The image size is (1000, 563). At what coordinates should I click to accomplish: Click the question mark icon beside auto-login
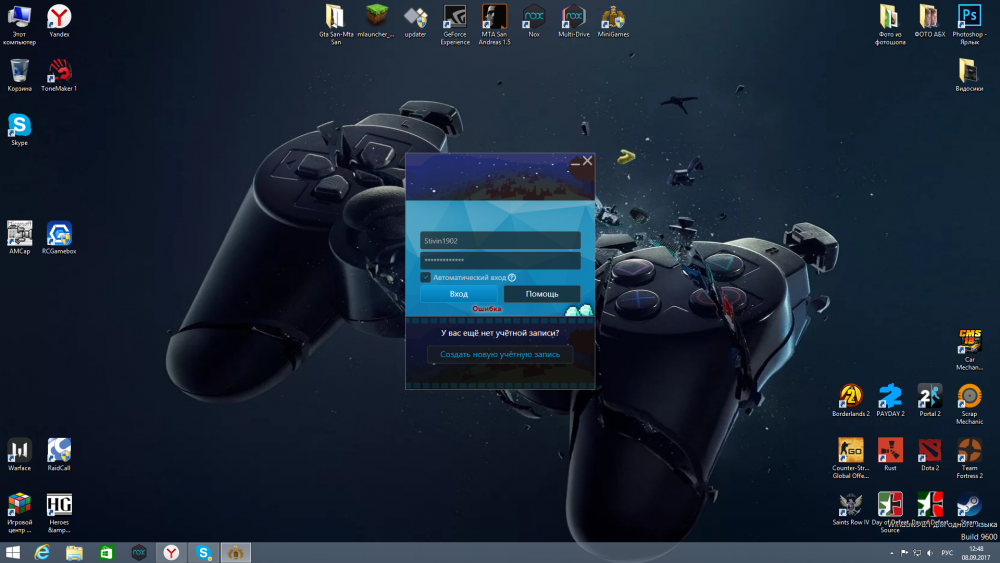coord(512,277)
